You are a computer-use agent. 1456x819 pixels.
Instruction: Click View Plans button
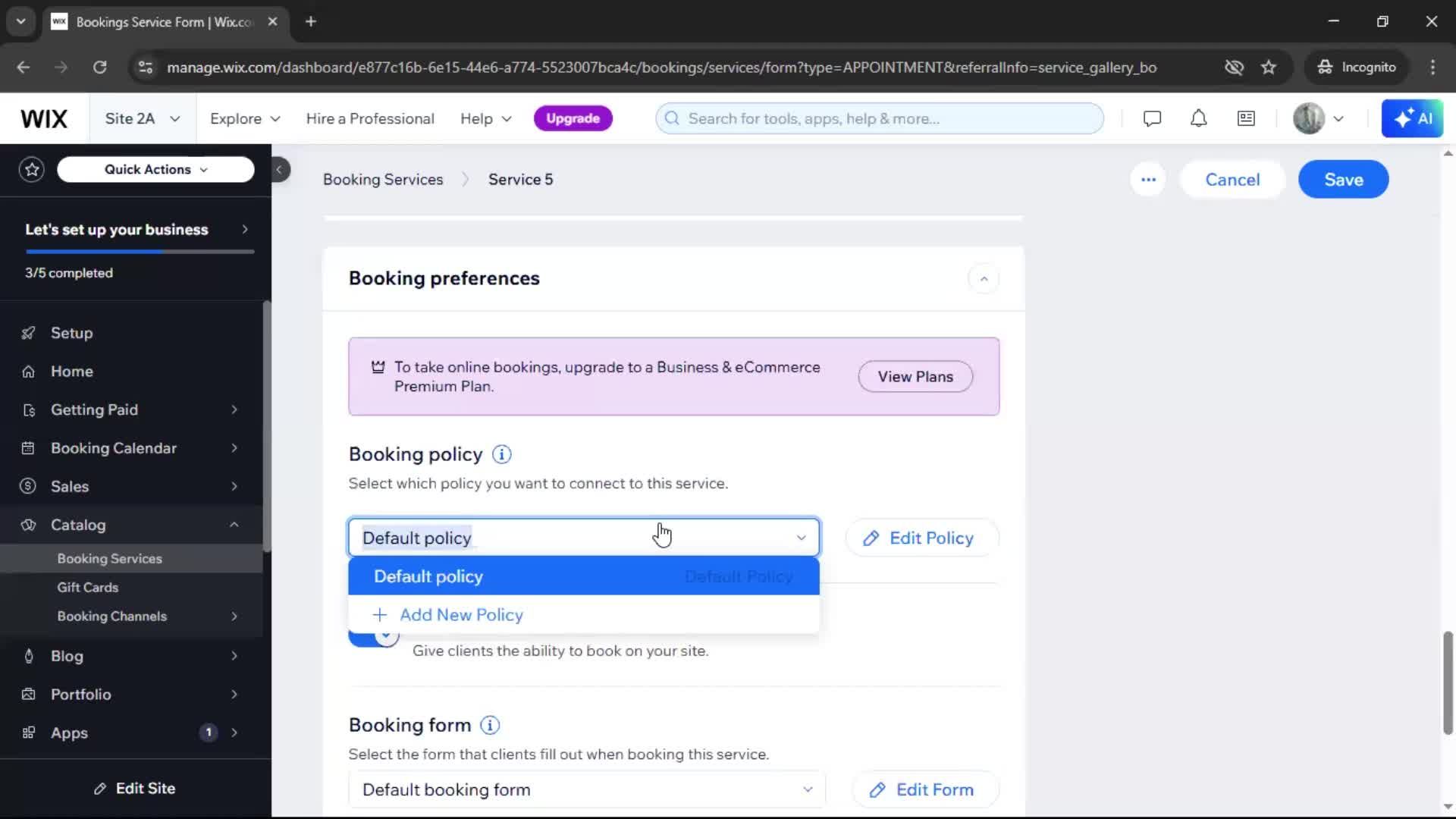(x=915, y=377)
